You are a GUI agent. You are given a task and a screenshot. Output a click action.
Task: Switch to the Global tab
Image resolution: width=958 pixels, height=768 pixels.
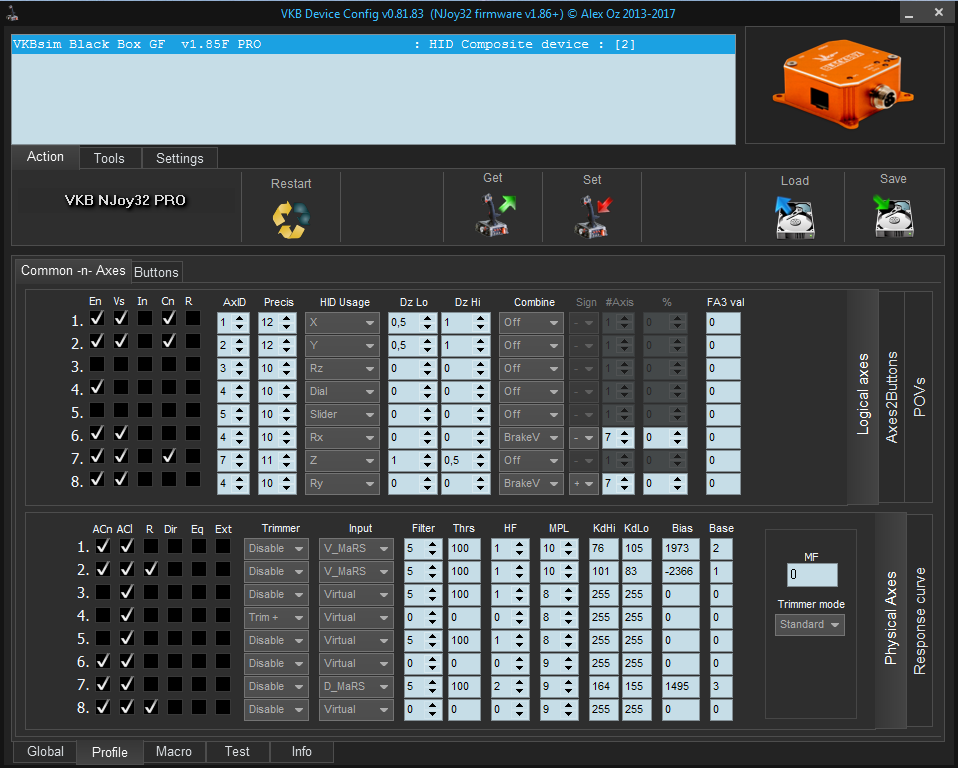[45, 752]
